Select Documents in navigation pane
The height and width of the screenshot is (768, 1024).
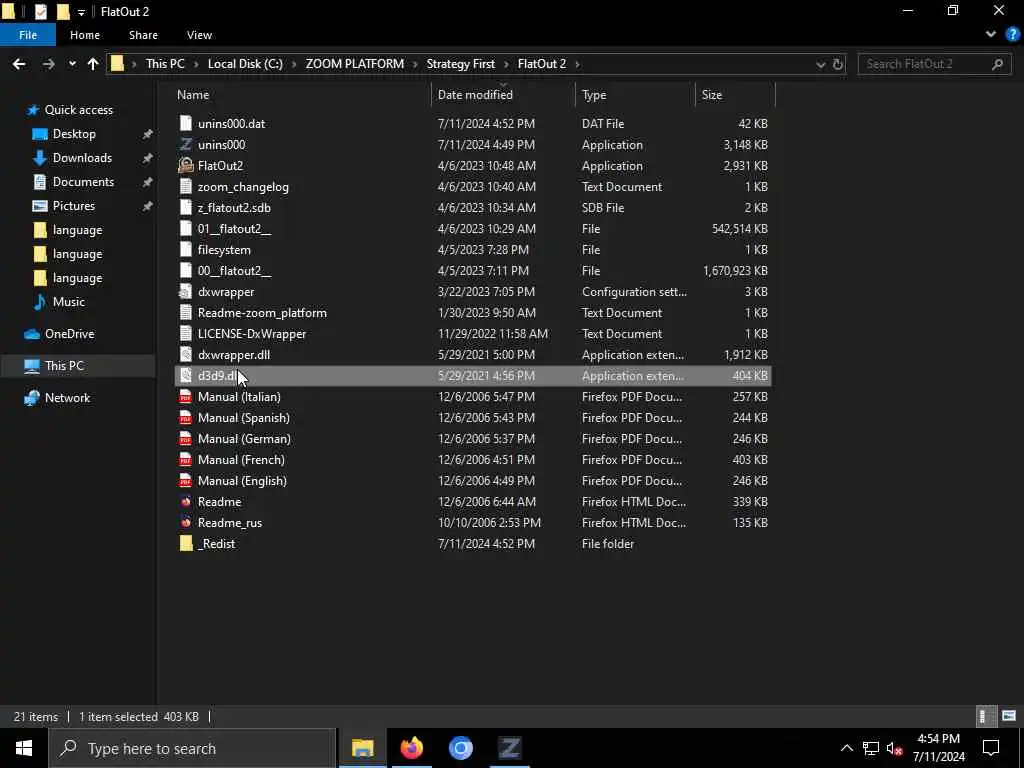pyautogui.click(x=83, y=182)
